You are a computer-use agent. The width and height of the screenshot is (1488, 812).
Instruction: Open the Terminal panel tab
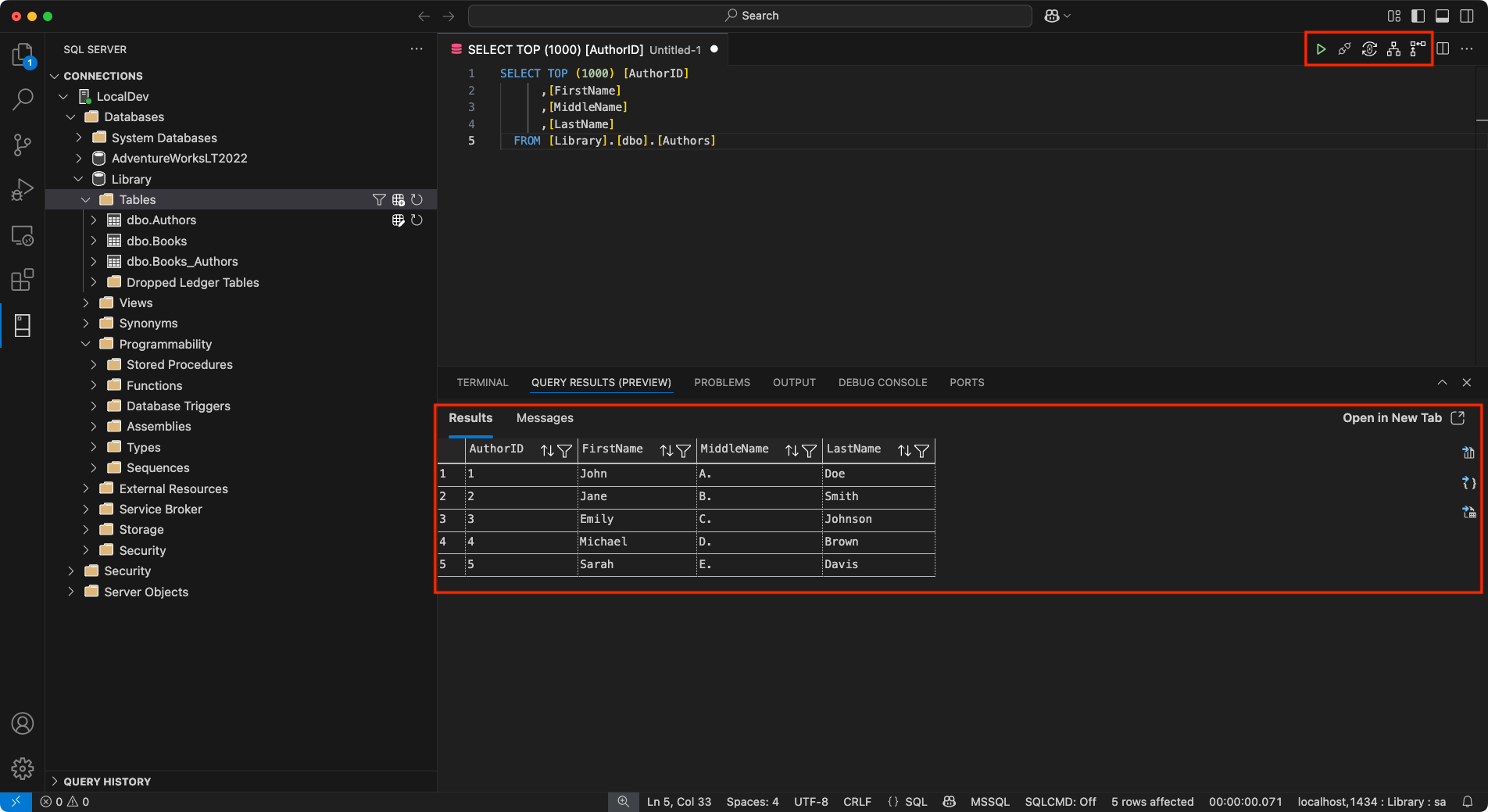[x=482, y=382]
